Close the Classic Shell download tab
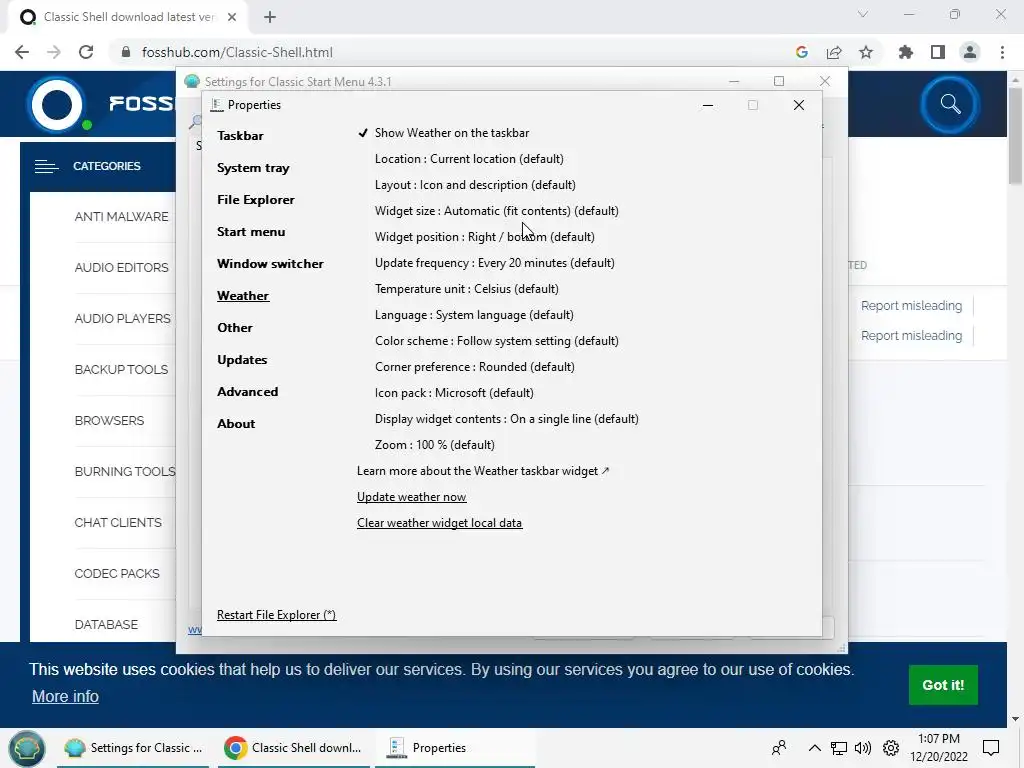Viewport: 1024px width, 768px height. coord(232,17)
